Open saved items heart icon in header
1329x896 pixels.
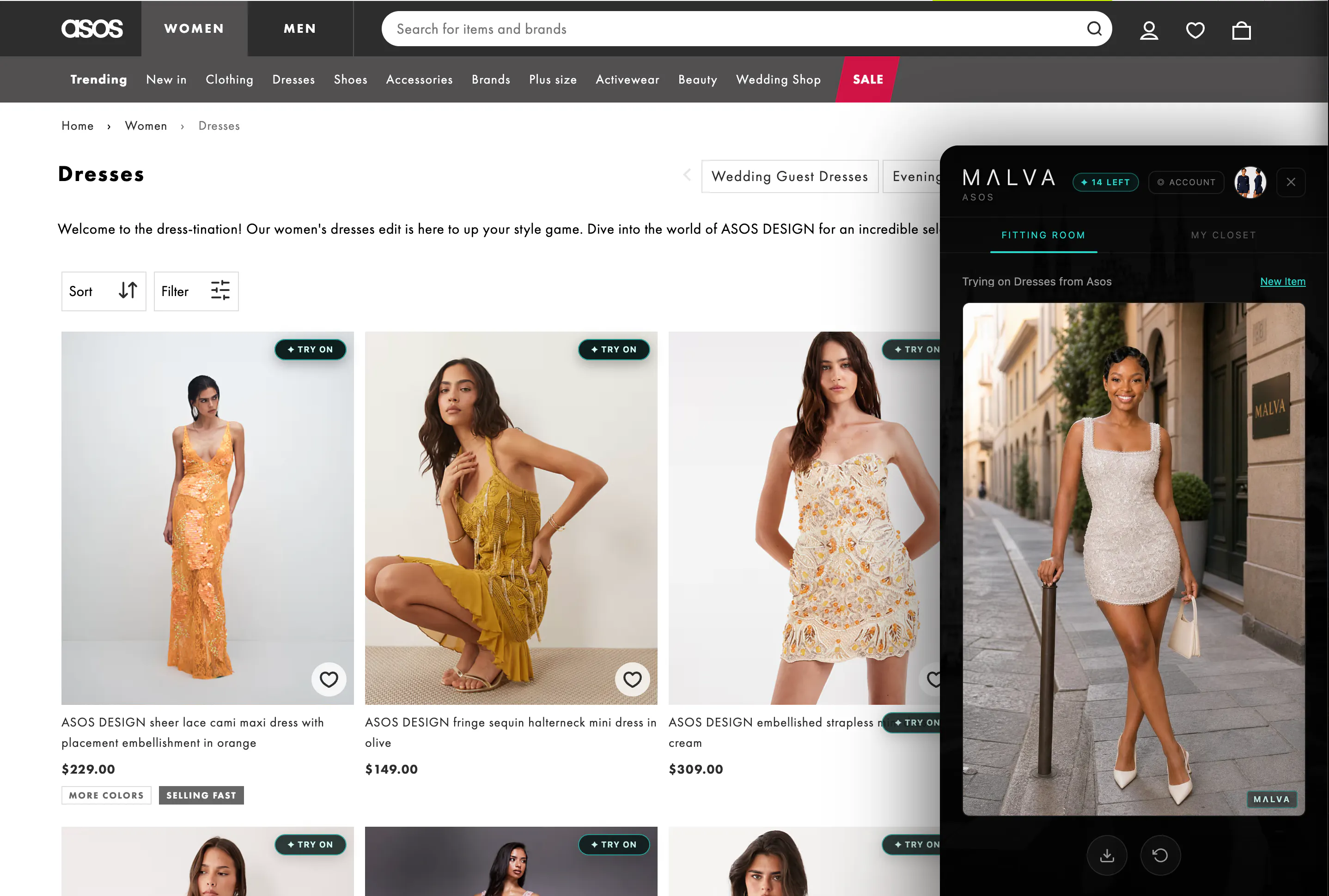pyautogui.click(x=1195, y=30)
